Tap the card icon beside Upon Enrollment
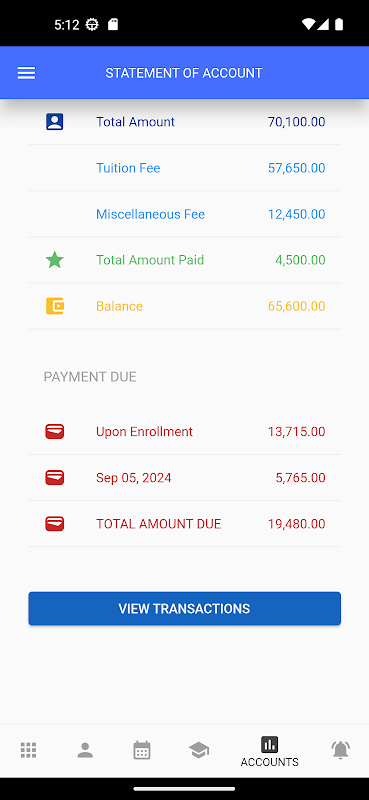This screenshot has width=369, height=800. pos(55,432)
